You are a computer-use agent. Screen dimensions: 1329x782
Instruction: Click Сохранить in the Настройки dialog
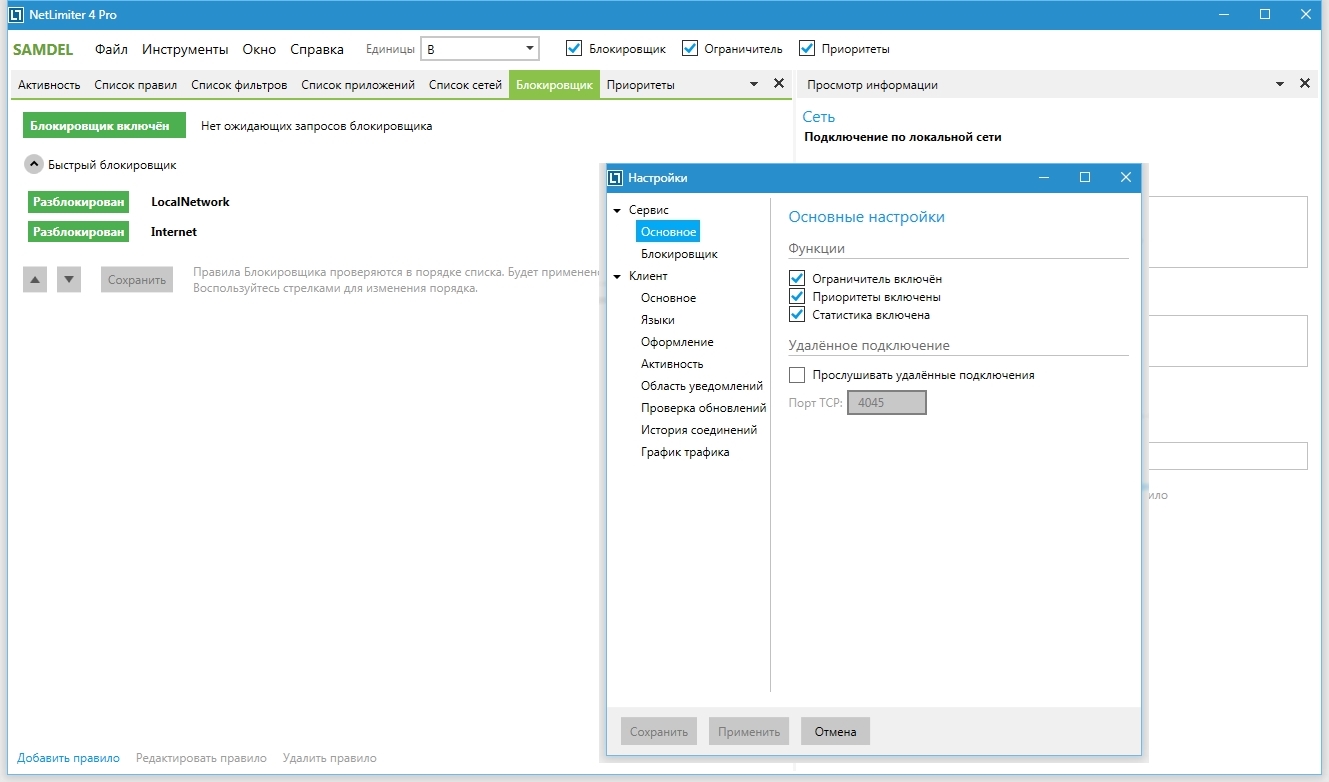[658, 731]
